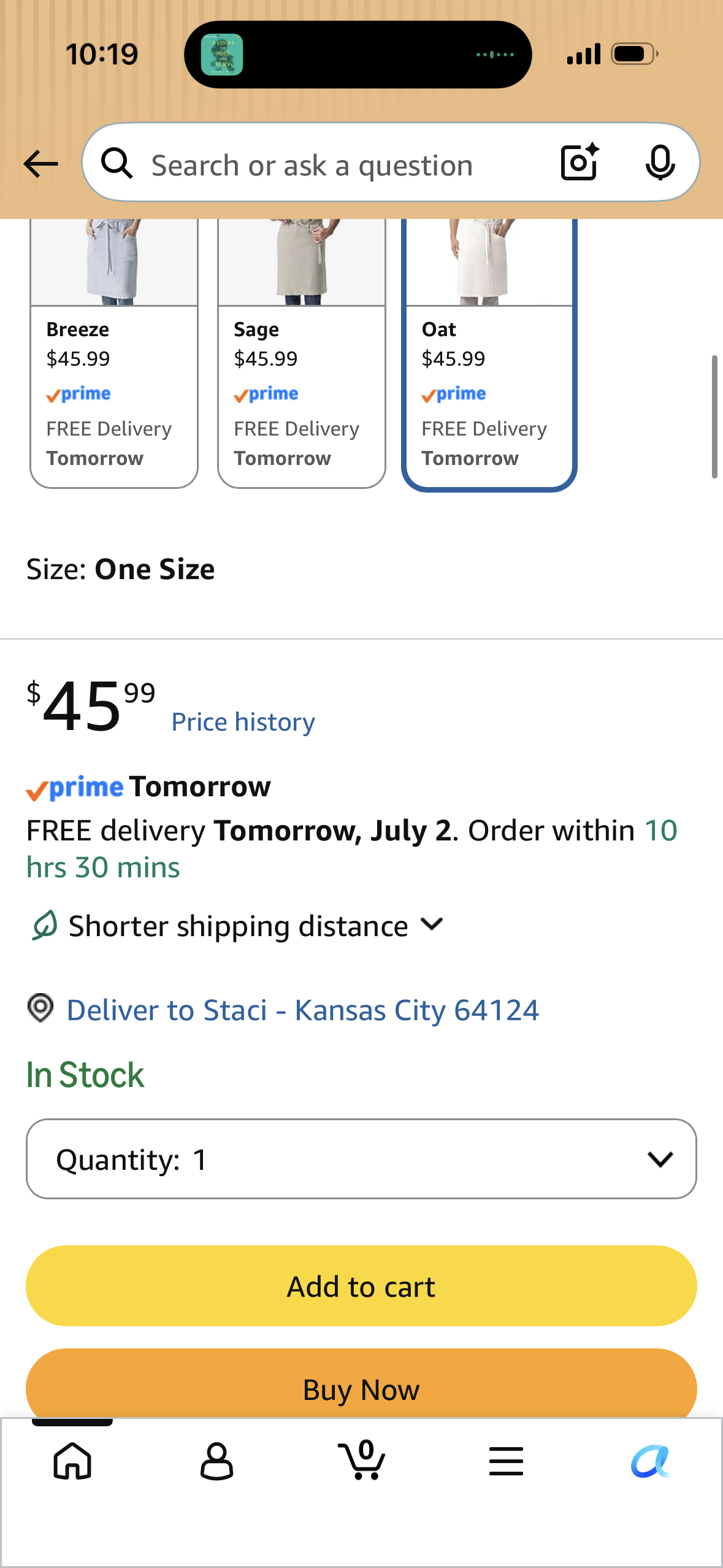Select the Sage color option
This screenshot has width=723, height=1568.
coord(302,354)
